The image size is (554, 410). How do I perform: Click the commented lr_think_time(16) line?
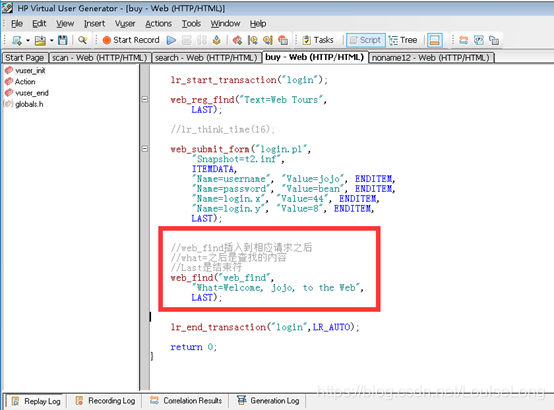(x=223, y=129)
